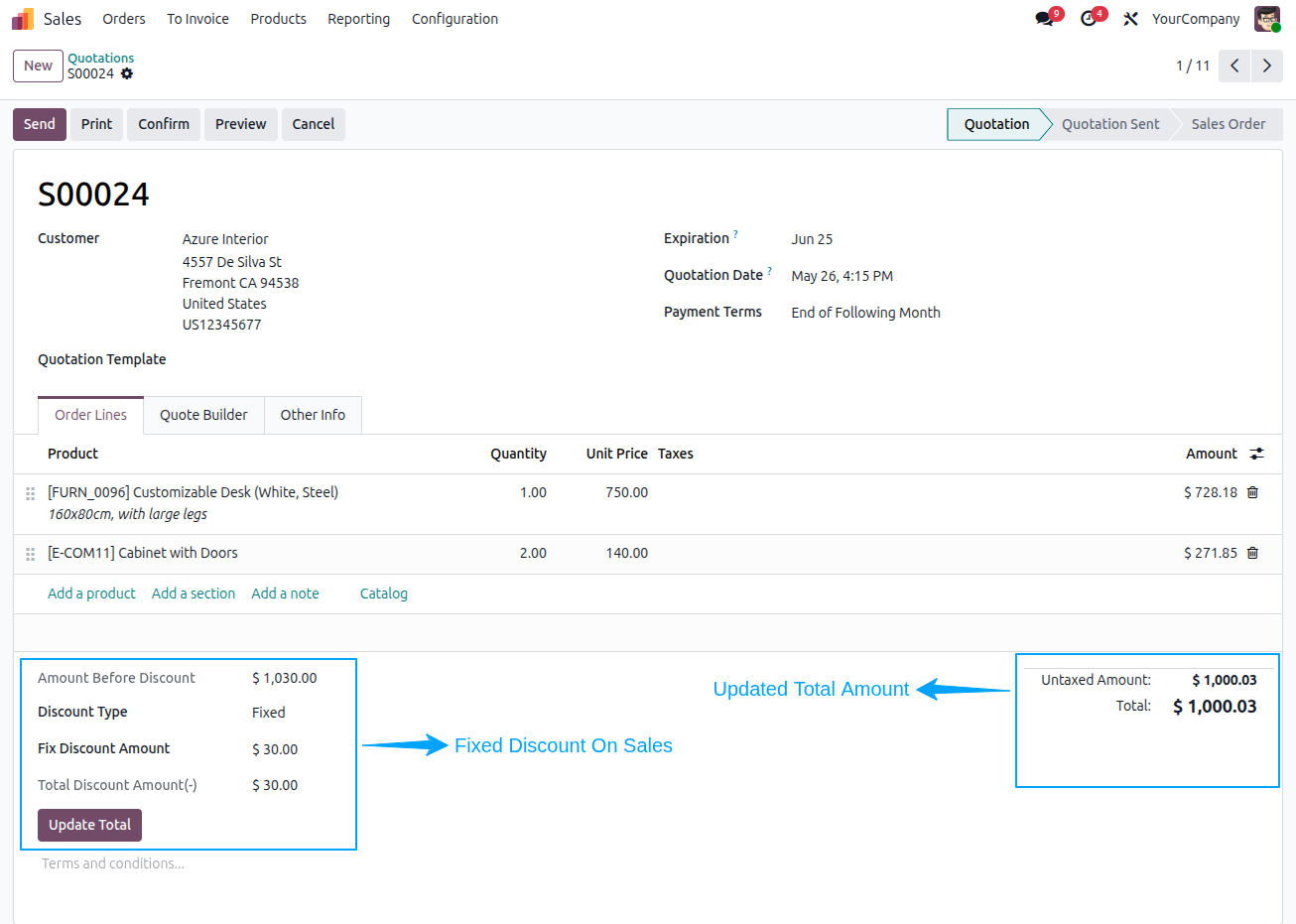Viewport: 1296px width, 924px height.
Task: Open the To Invoice menu
Action: pos(197,19)
